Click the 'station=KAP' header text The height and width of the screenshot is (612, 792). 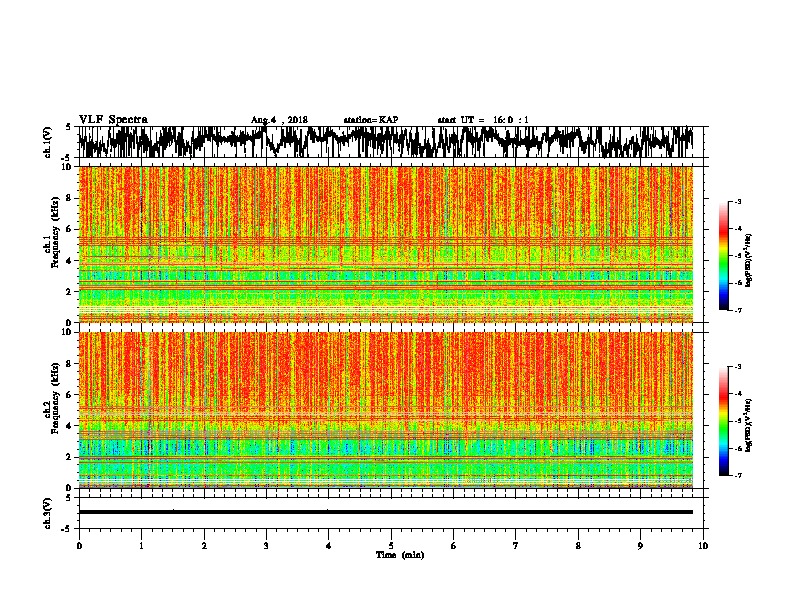pos(371,120)
